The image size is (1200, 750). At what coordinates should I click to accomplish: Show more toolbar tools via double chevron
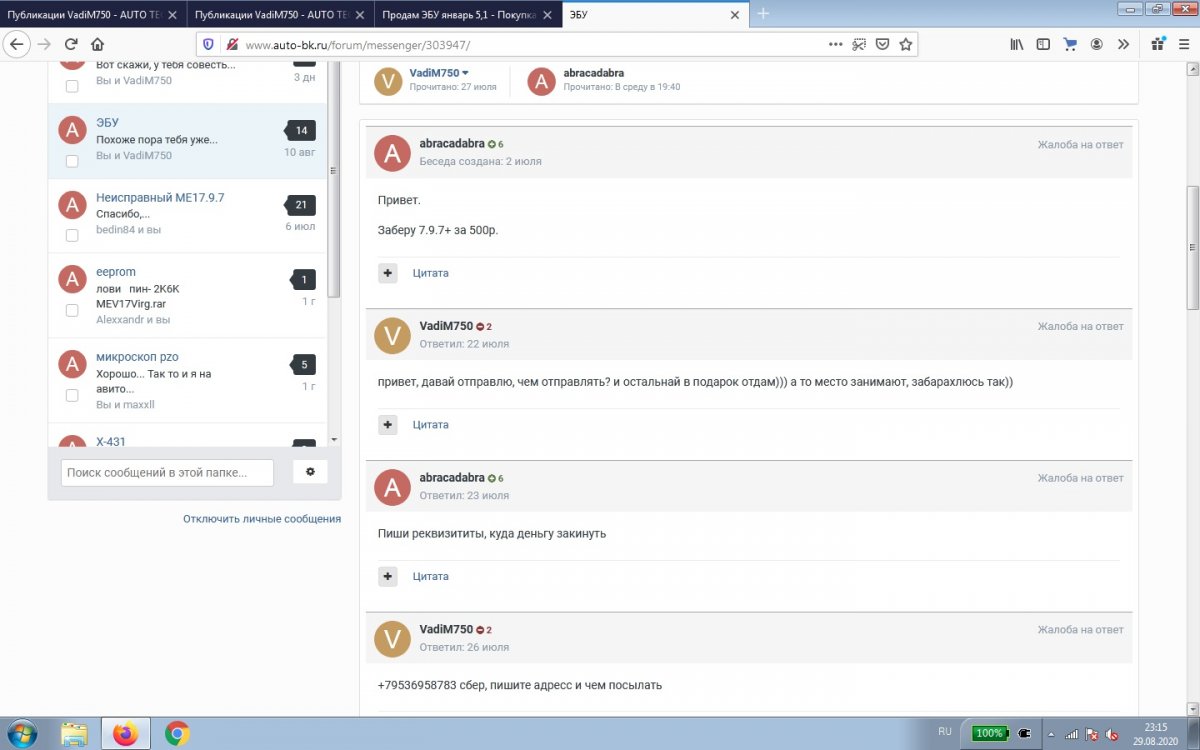1123,44
